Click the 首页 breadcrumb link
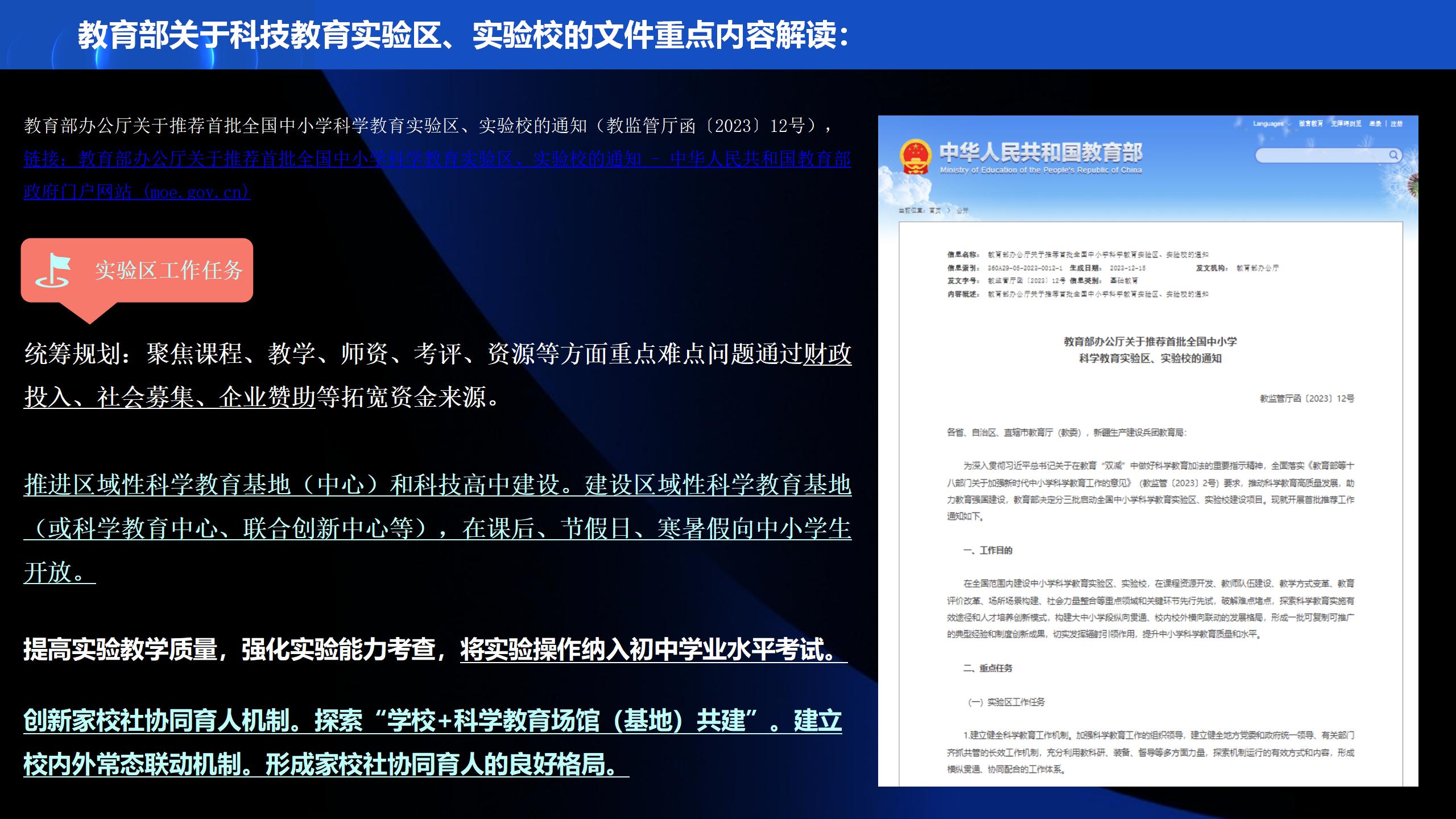The image size is (1456, 819). (935, 210)
